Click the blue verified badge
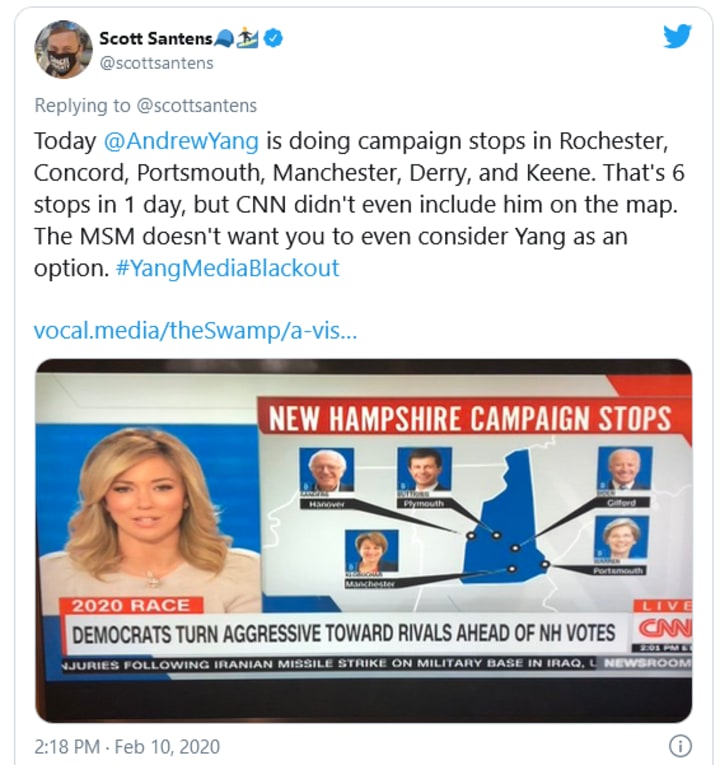Image resolution: width=720 pixels, height=765 pixels. pyautogui.click(x=274, y=38)
